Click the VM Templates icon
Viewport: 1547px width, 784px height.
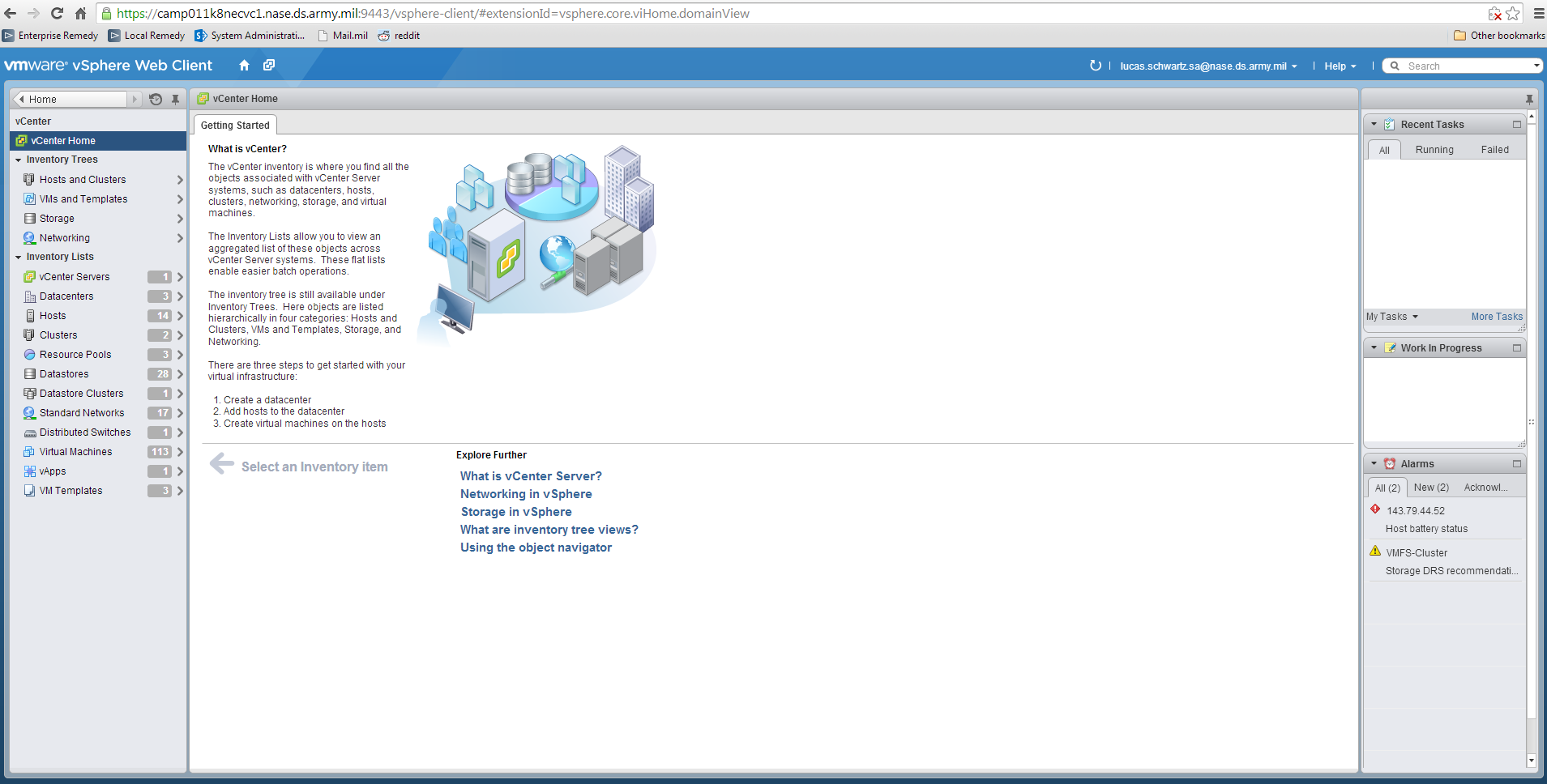pos(29,491)
